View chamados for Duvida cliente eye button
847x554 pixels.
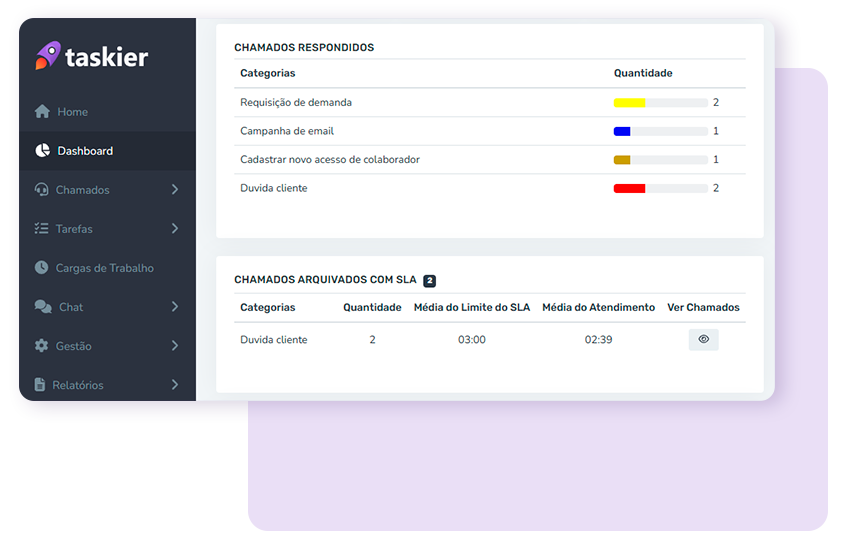703,340
